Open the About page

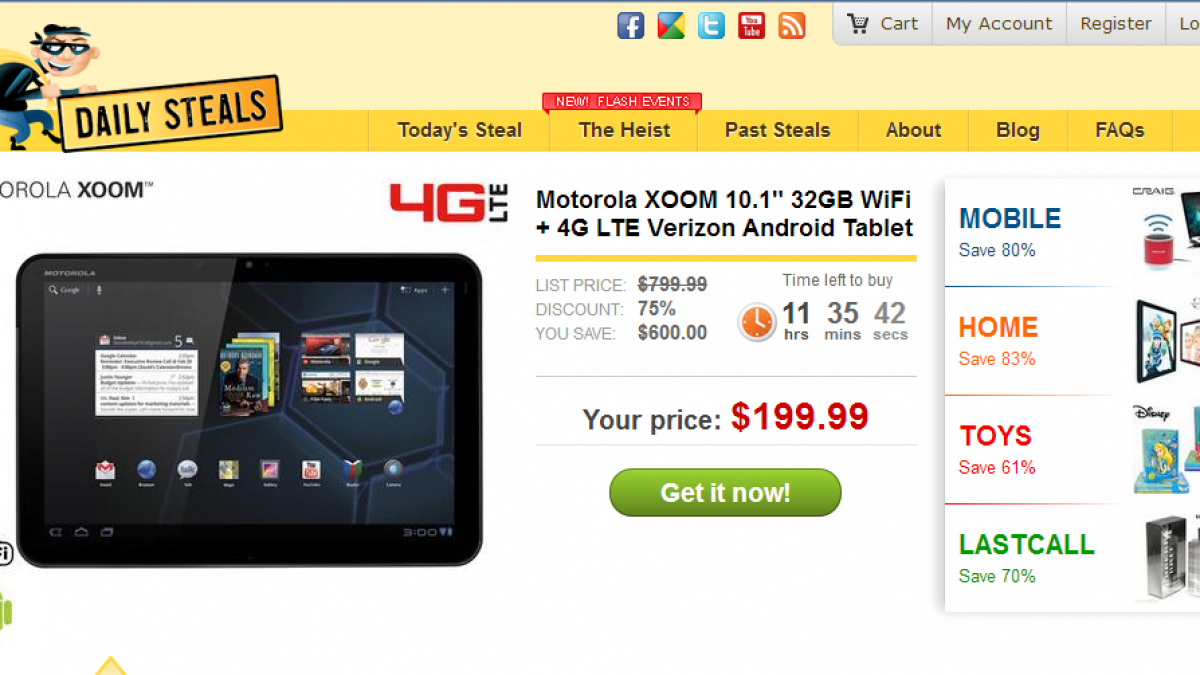click(x=913, y=130)
